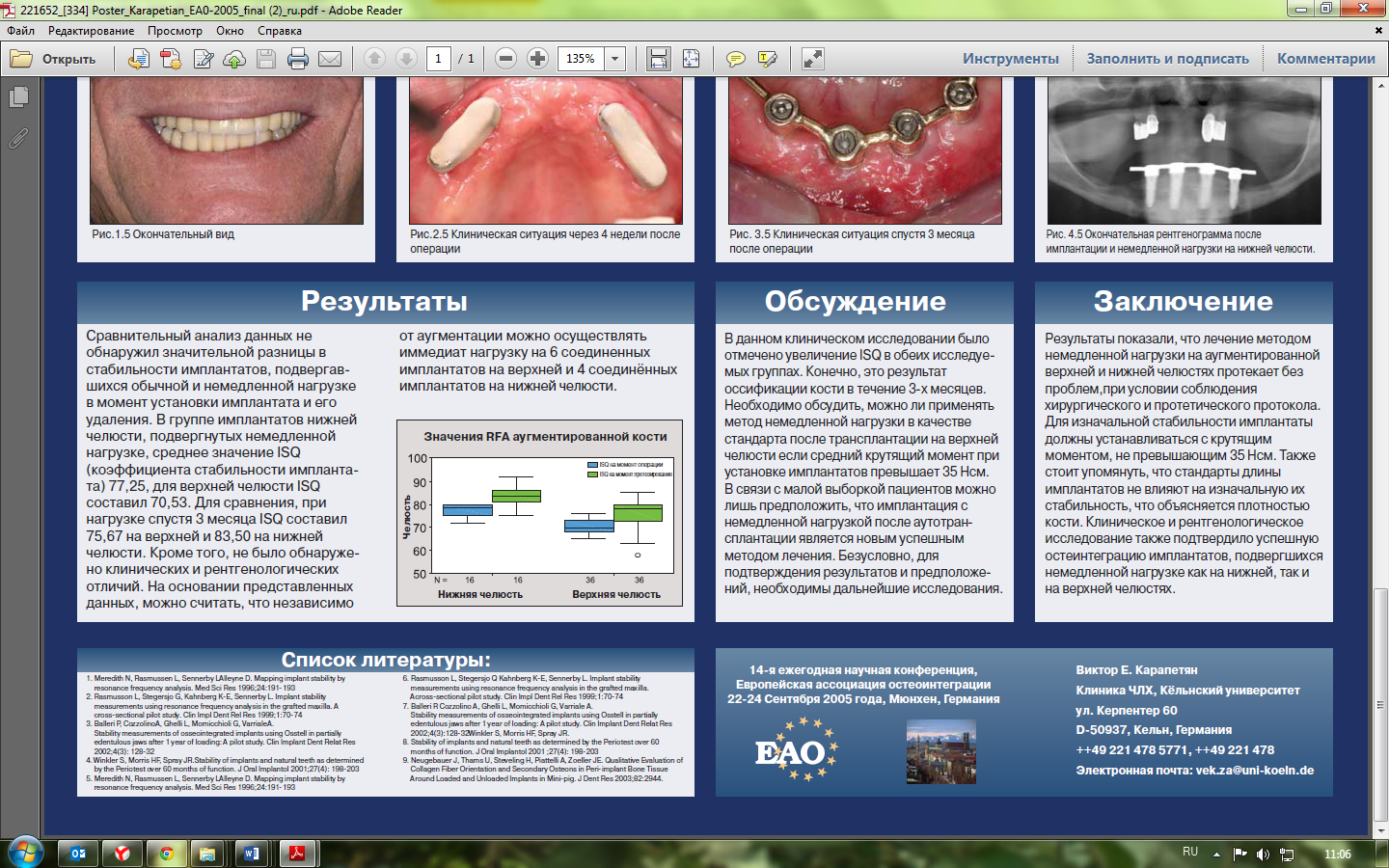
Task: Select the highlight text tool
Action: (768, 59)
